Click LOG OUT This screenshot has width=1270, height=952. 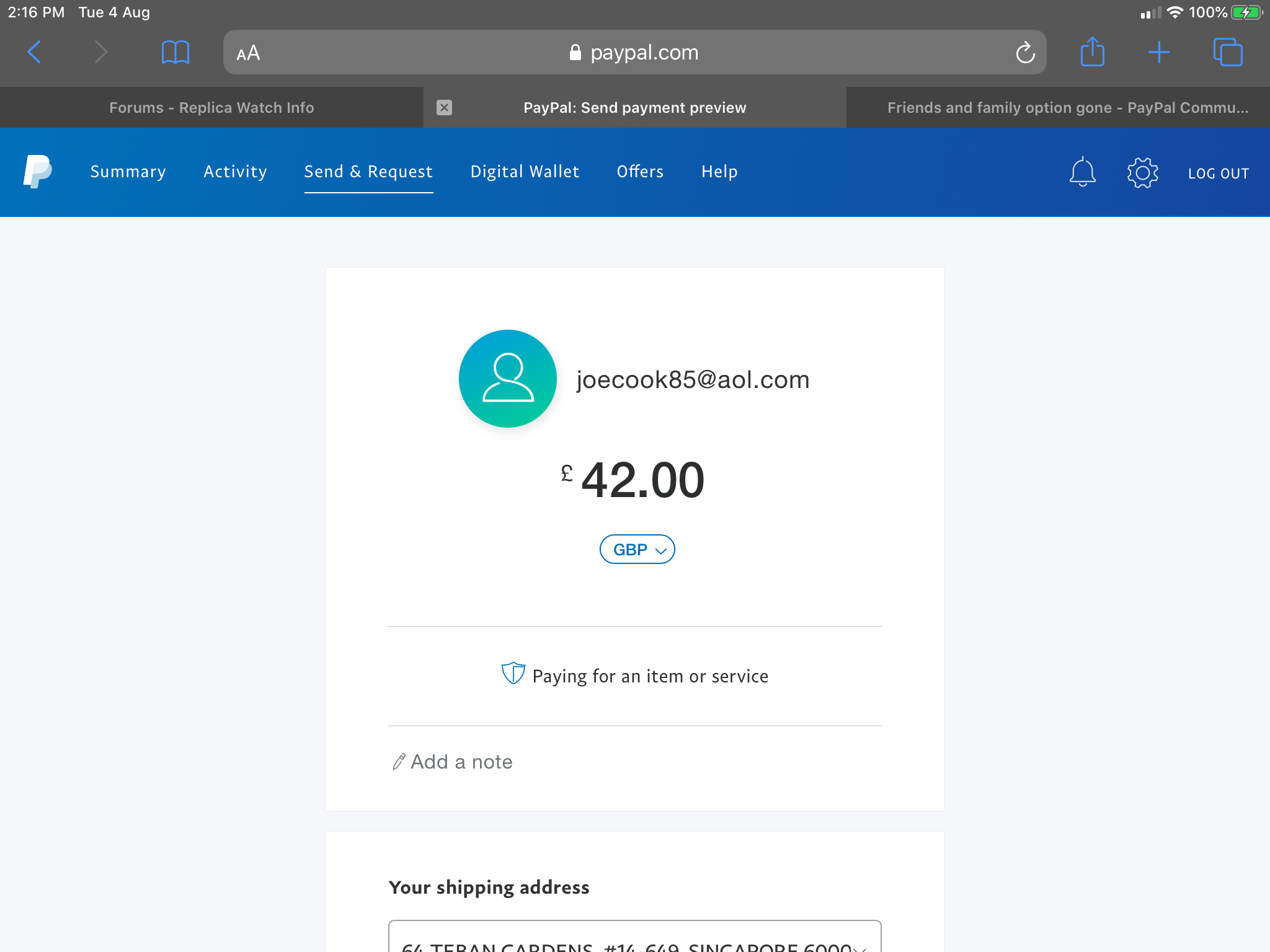point(1219,174)
